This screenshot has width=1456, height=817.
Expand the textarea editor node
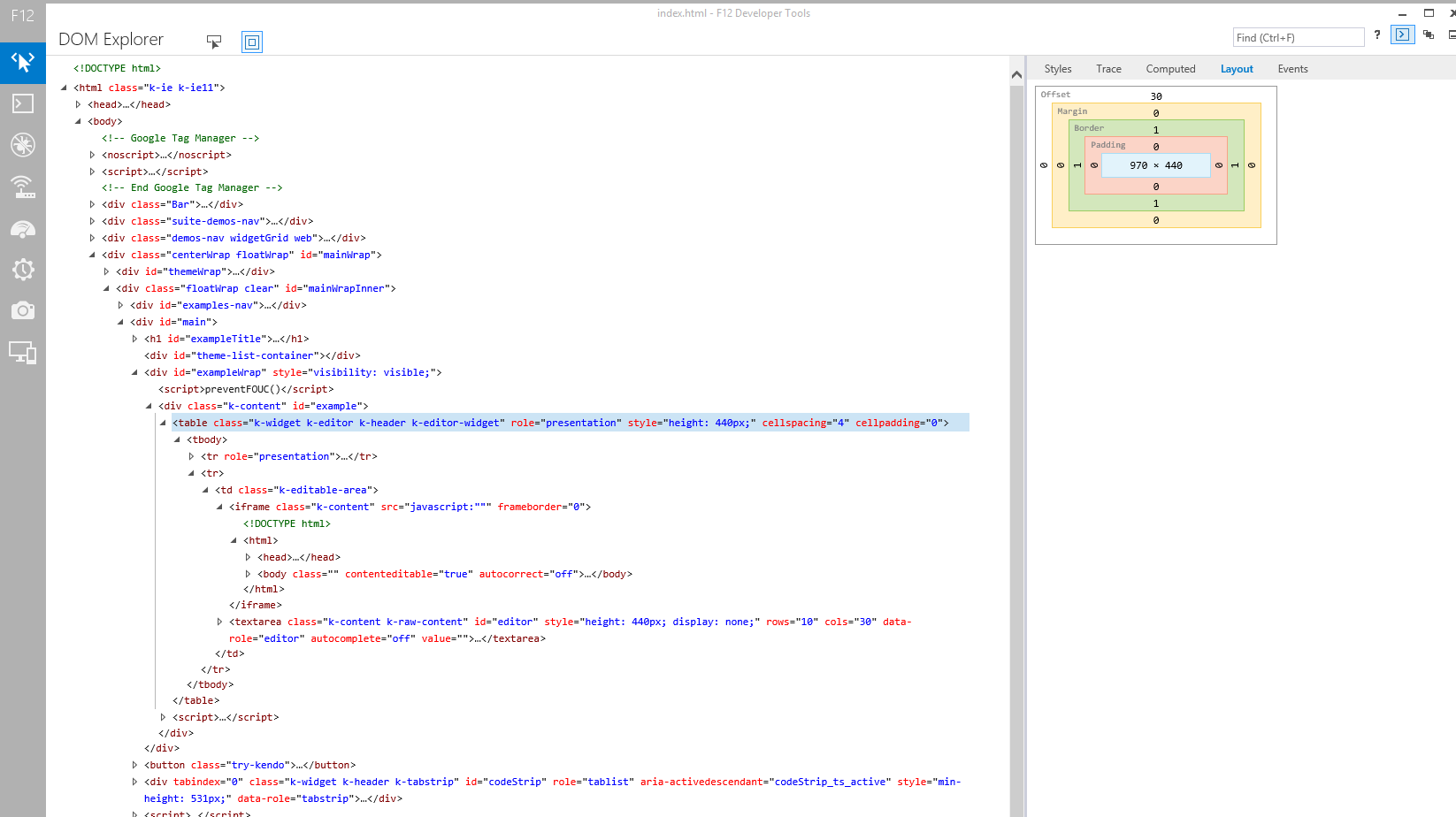point(219,622)
